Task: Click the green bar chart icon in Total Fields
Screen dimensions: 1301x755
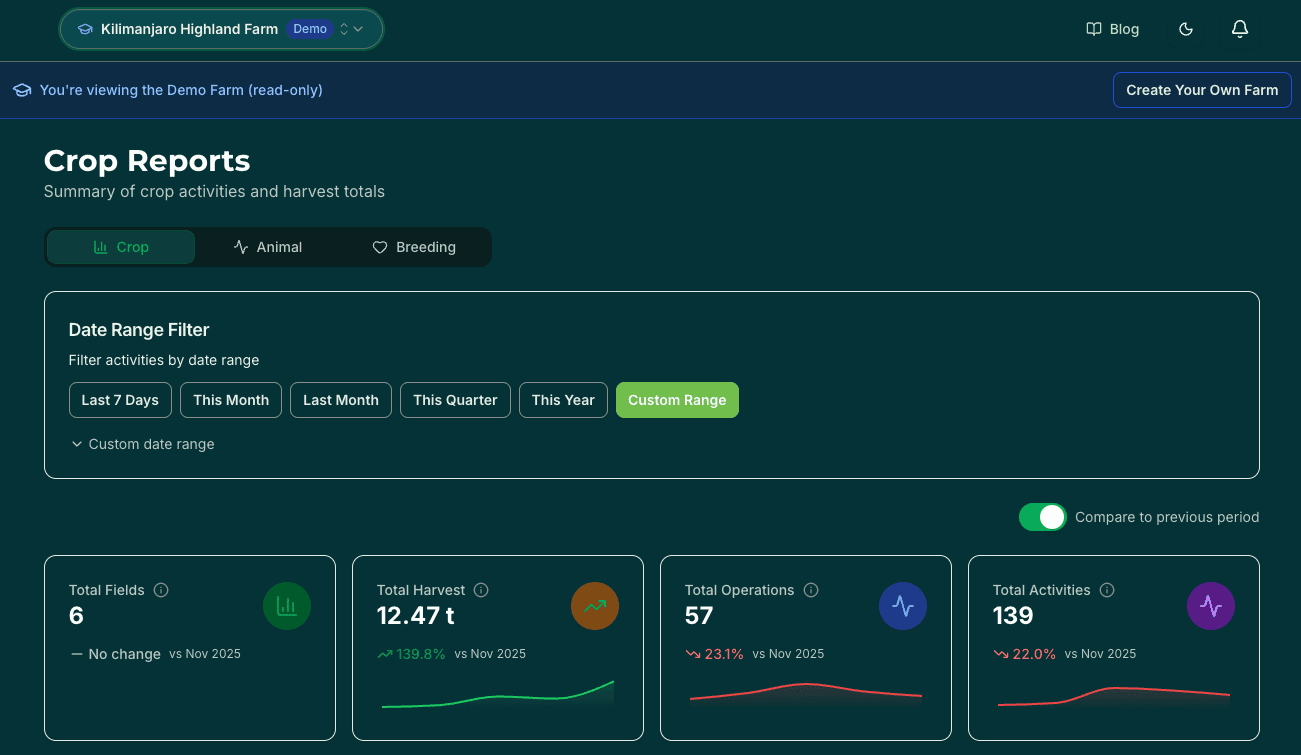Action: tap(287, 606)
